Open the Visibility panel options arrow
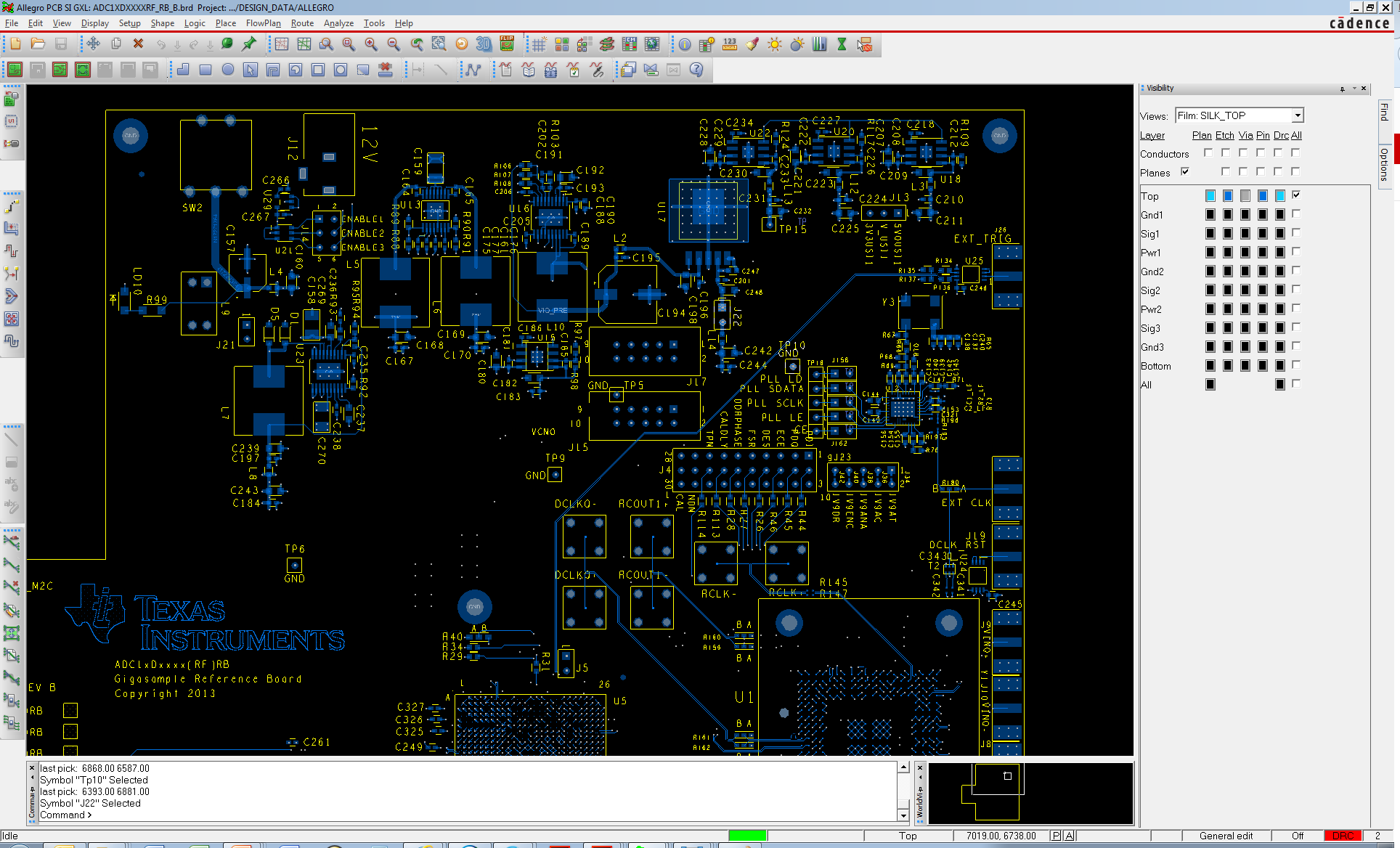The height and width of the screenshot is (848, 1400). 1354,89
